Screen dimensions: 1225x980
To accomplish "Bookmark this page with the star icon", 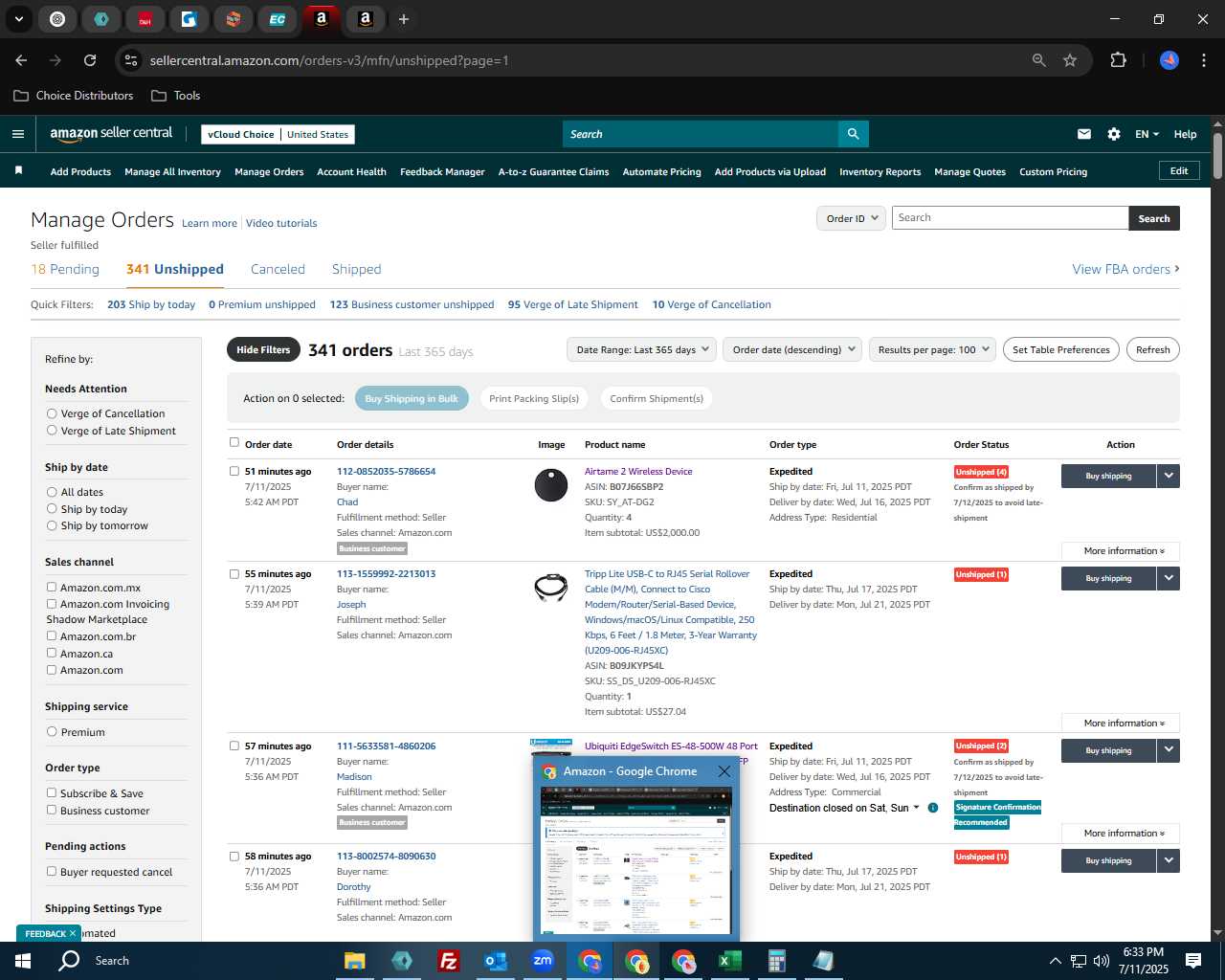I will (x=1070, y=60).
